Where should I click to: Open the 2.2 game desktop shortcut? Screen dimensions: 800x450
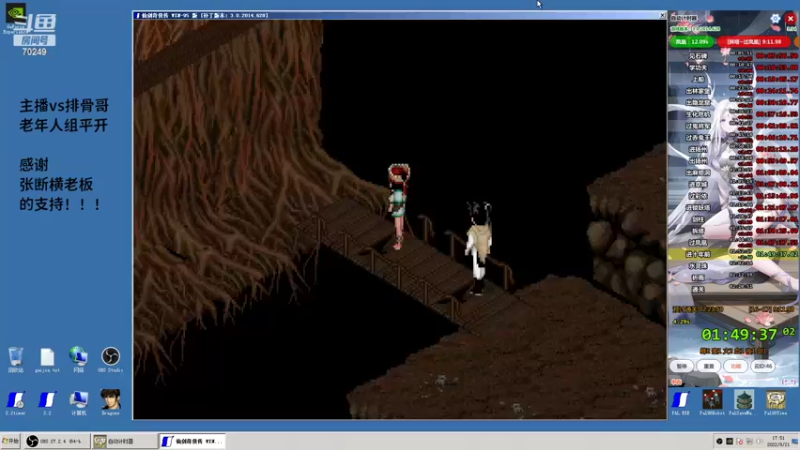[47, 403]
